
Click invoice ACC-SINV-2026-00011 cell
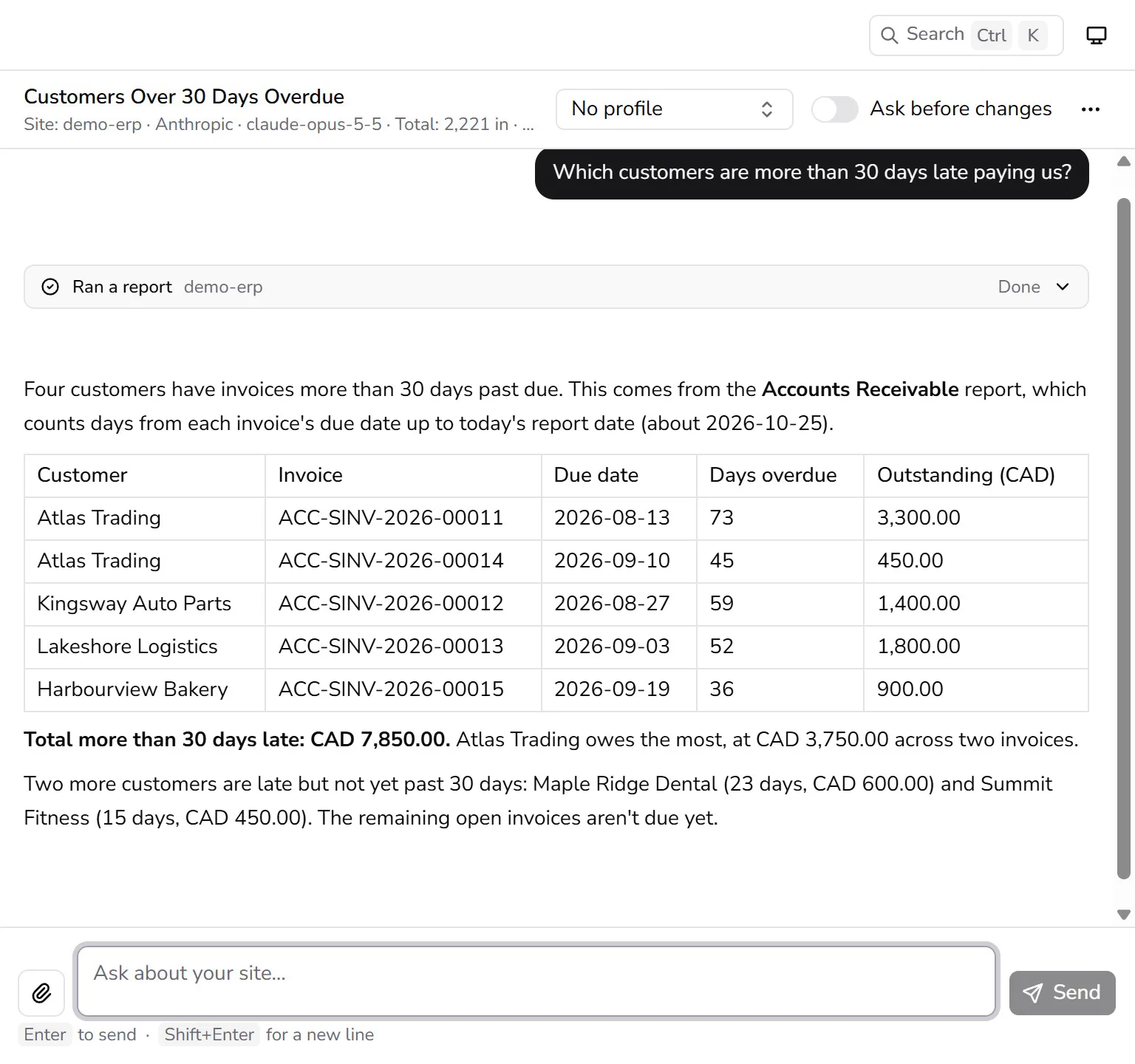point(403,518)
